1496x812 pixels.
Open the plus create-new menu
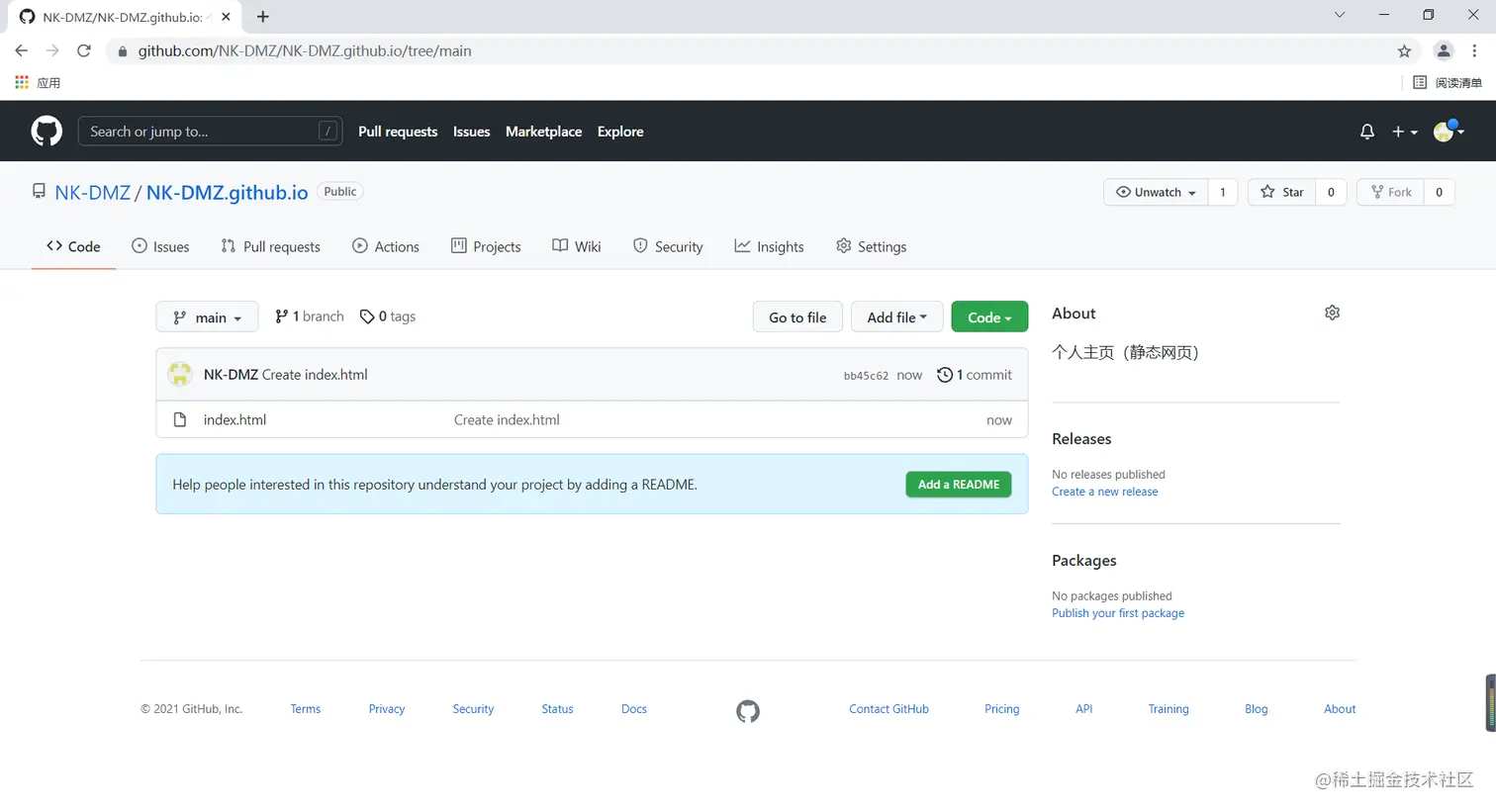tap(1404, 132)
